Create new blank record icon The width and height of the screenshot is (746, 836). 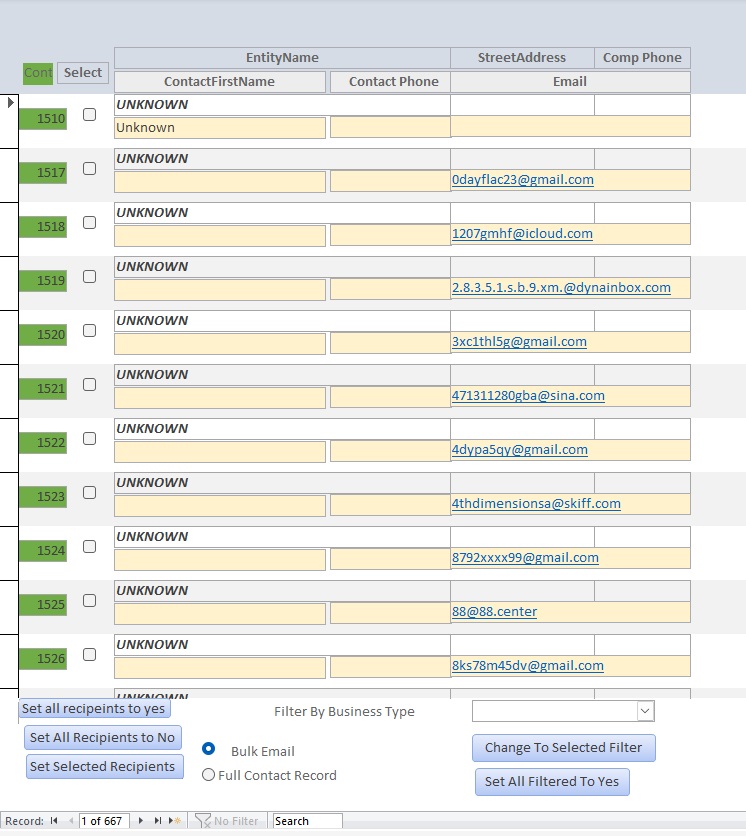point(174,821)
